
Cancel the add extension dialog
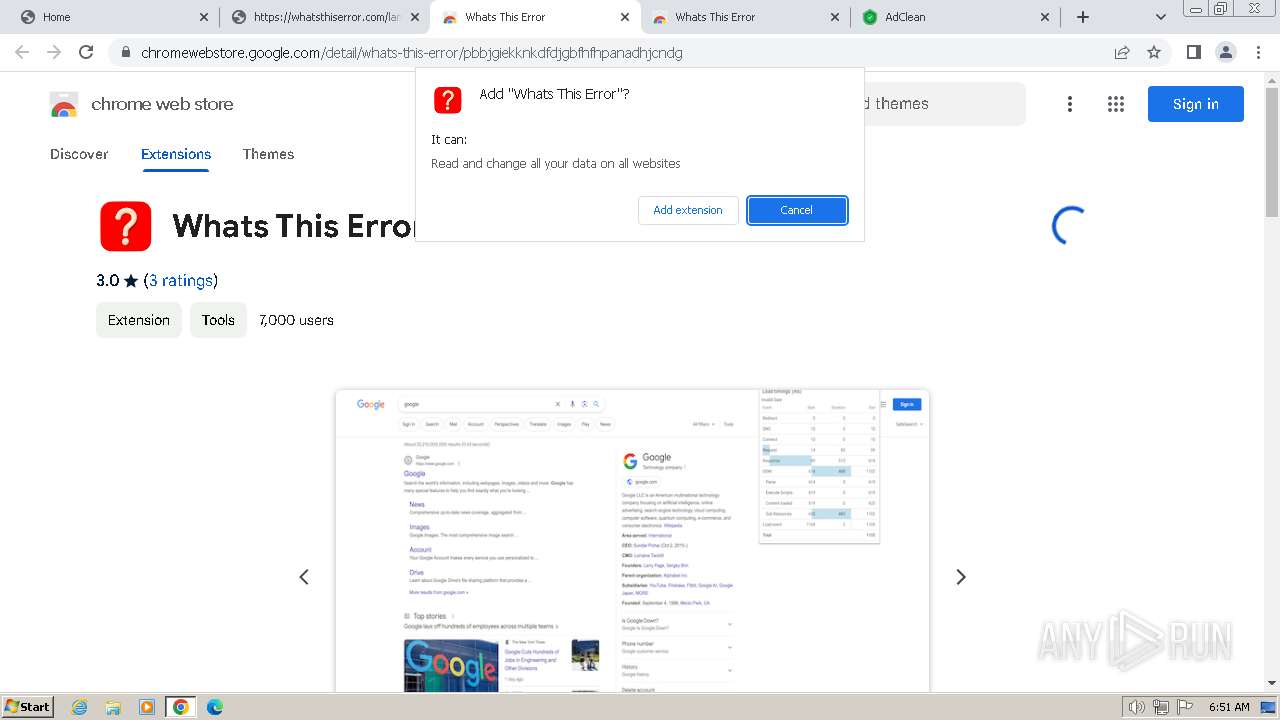click(797, 210)
